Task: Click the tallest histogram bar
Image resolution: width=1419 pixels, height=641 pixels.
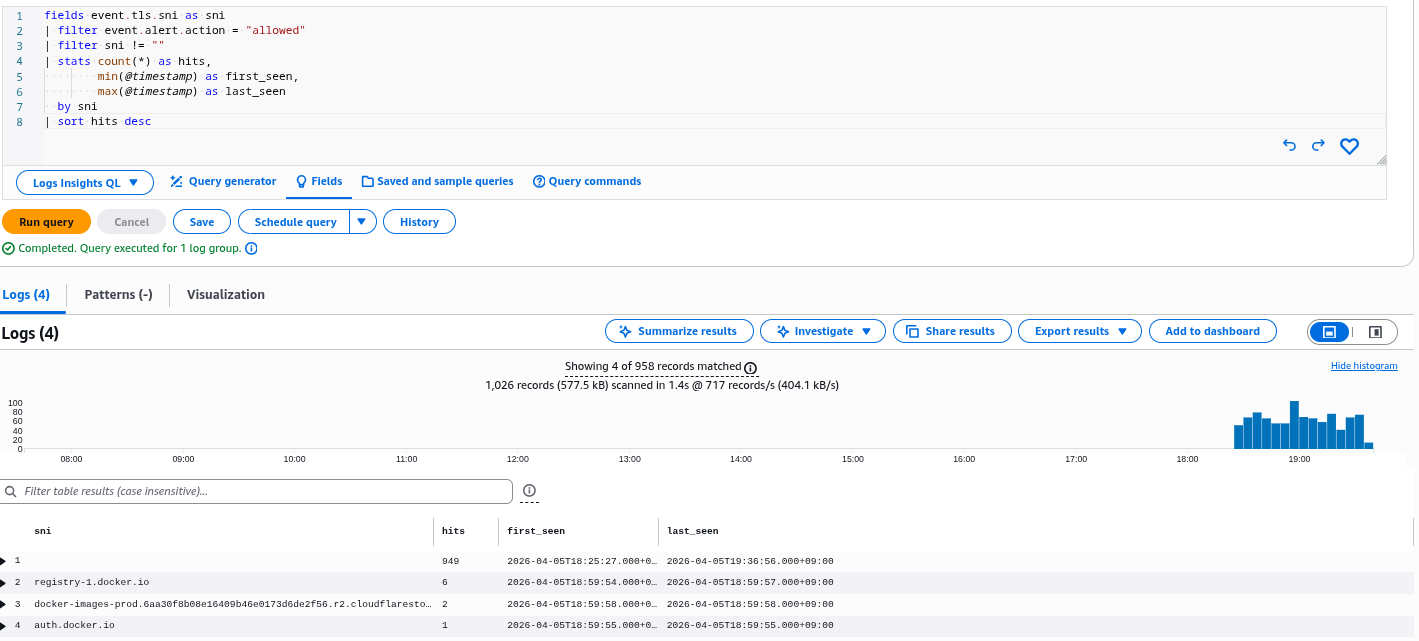Action: 1294,425
